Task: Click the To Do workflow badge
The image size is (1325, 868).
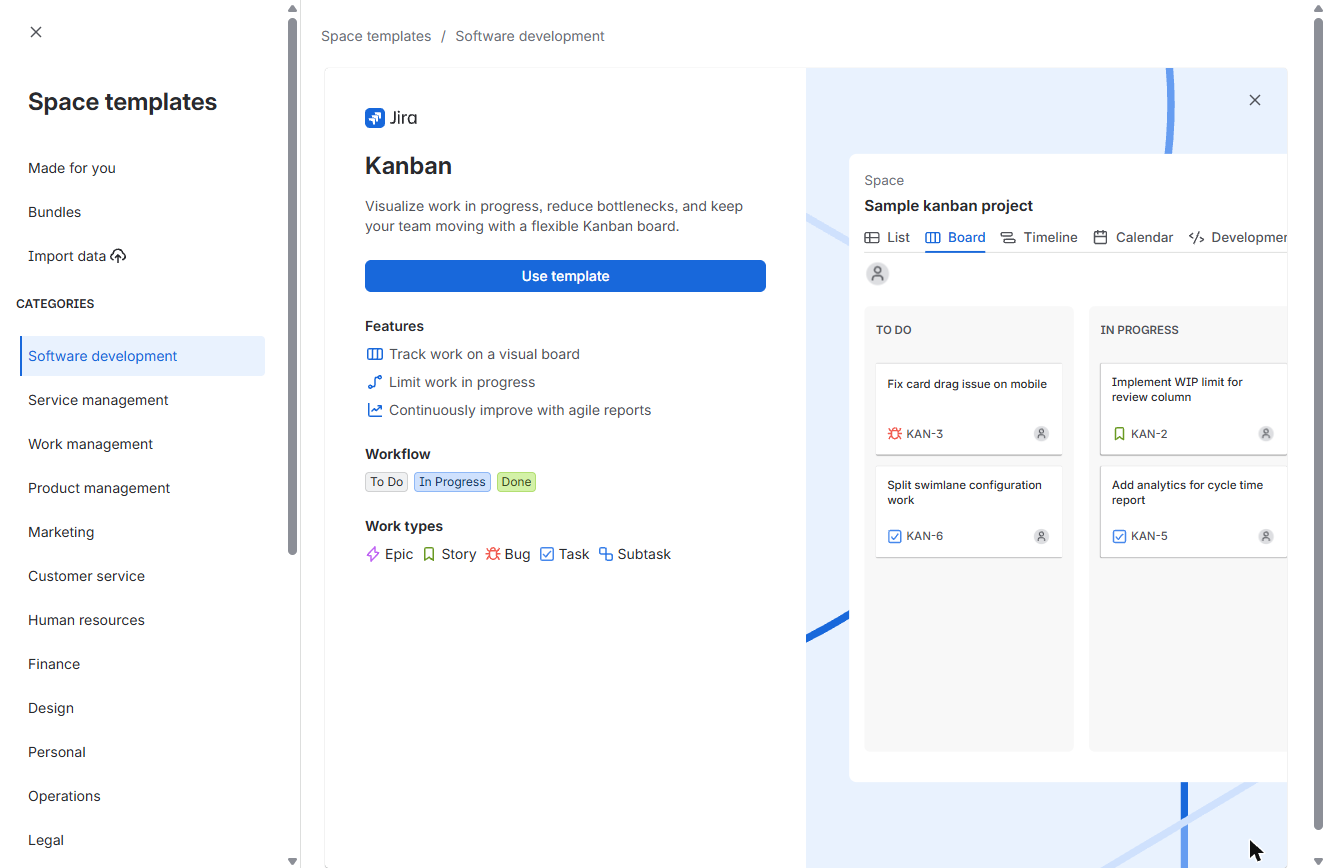Action: coord(386,482)
